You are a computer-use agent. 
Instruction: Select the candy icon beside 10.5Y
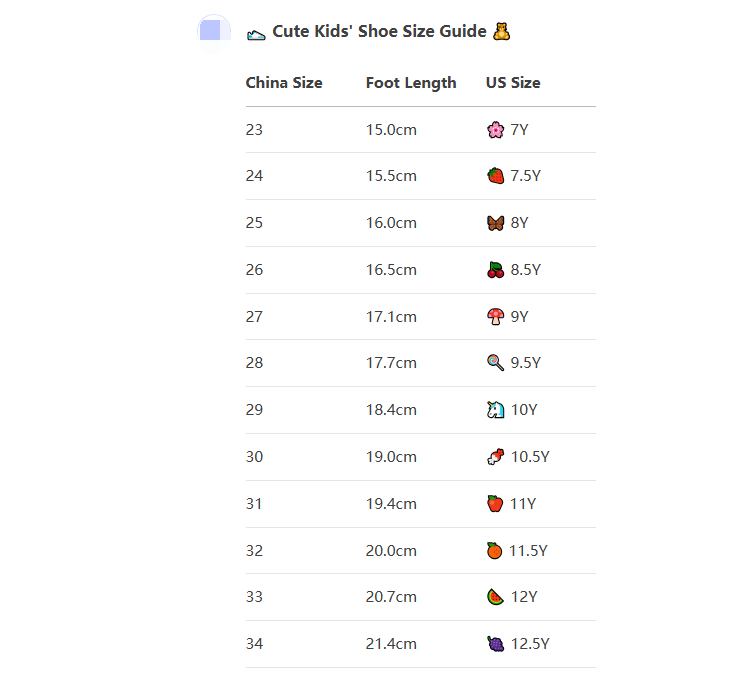(495, 457)
